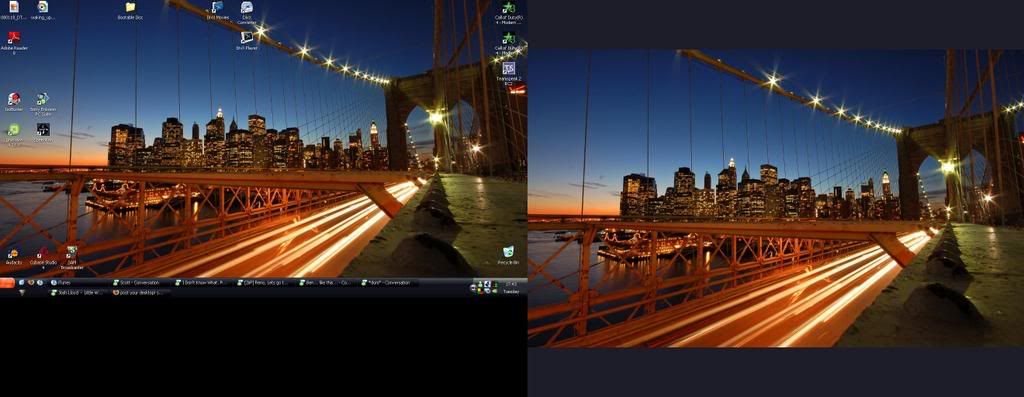Open the Cubase Studio 4 shortcut
1024x397 pixels.
[42, 258]
